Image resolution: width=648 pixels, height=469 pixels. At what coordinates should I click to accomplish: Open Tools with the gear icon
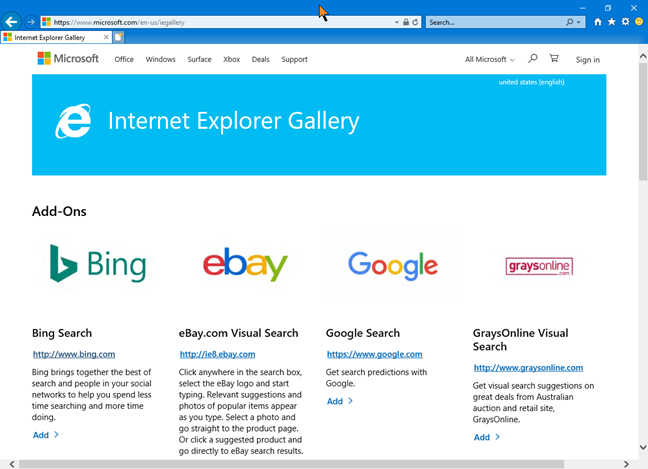tap(625, 21)
